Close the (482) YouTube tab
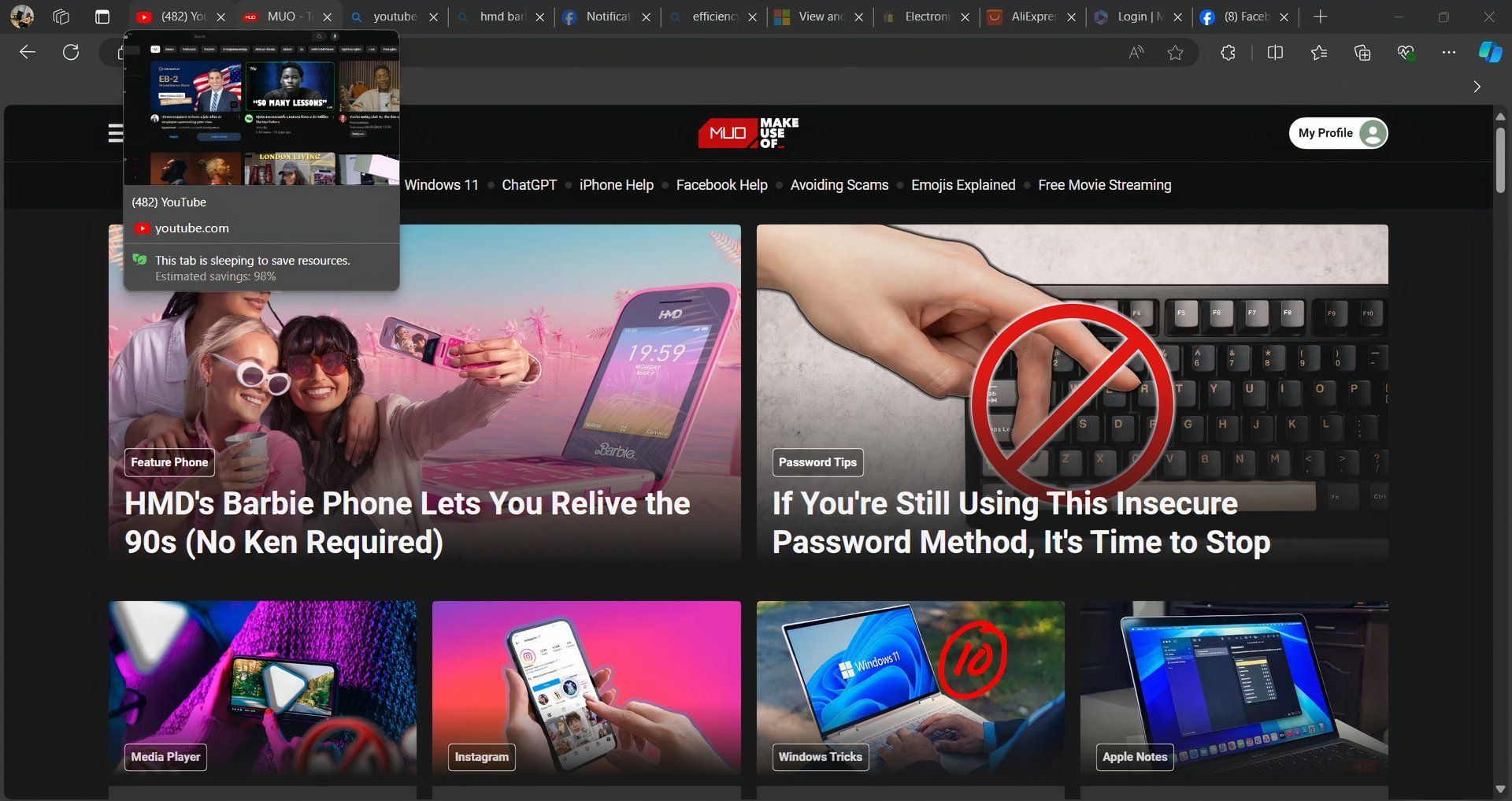 point(221,17)
